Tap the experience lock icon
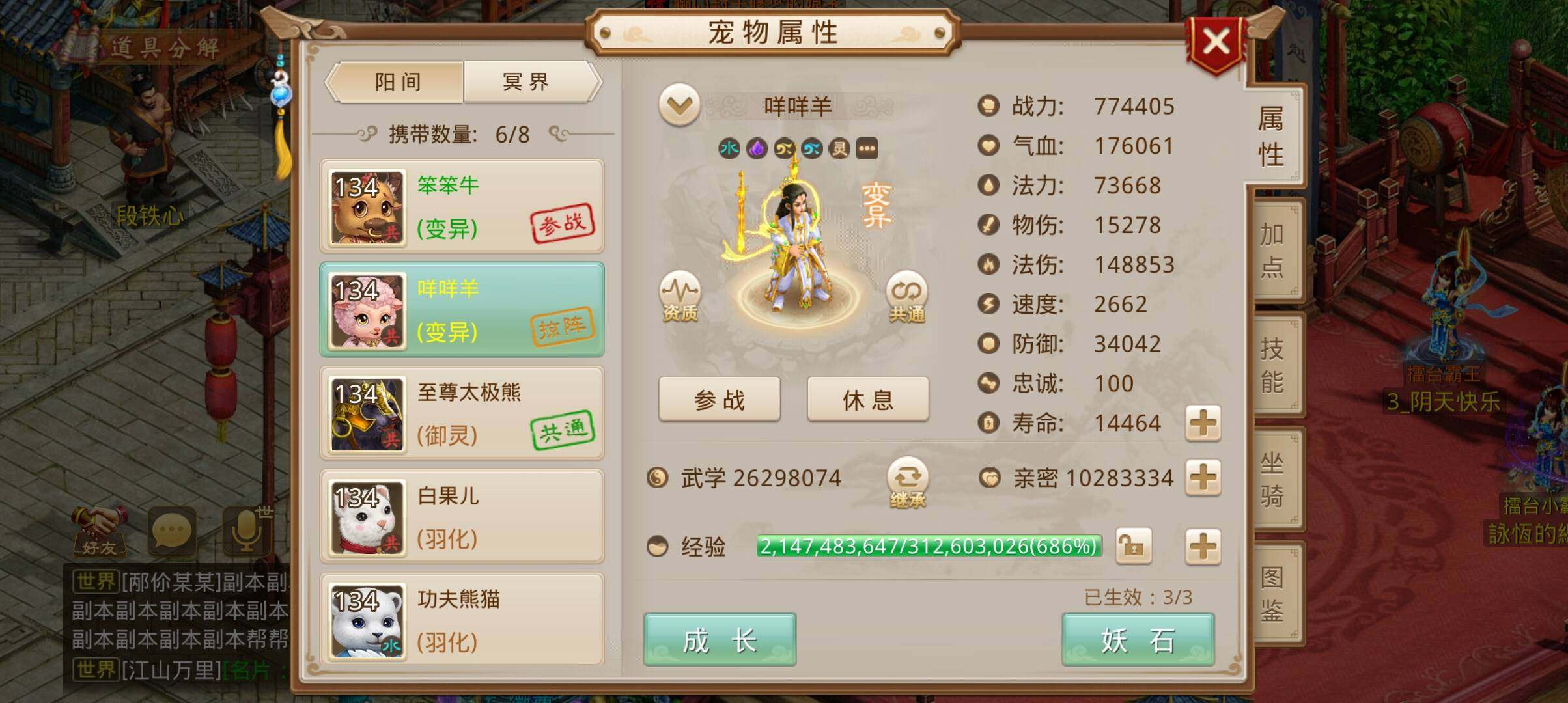The height and width of the screenshot is (703, 1568). coord(1134,545)
